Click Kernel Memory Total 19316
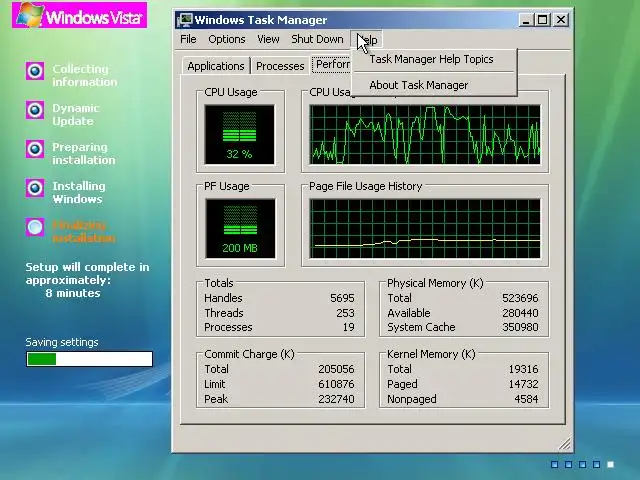 click(x=523, y=369)
